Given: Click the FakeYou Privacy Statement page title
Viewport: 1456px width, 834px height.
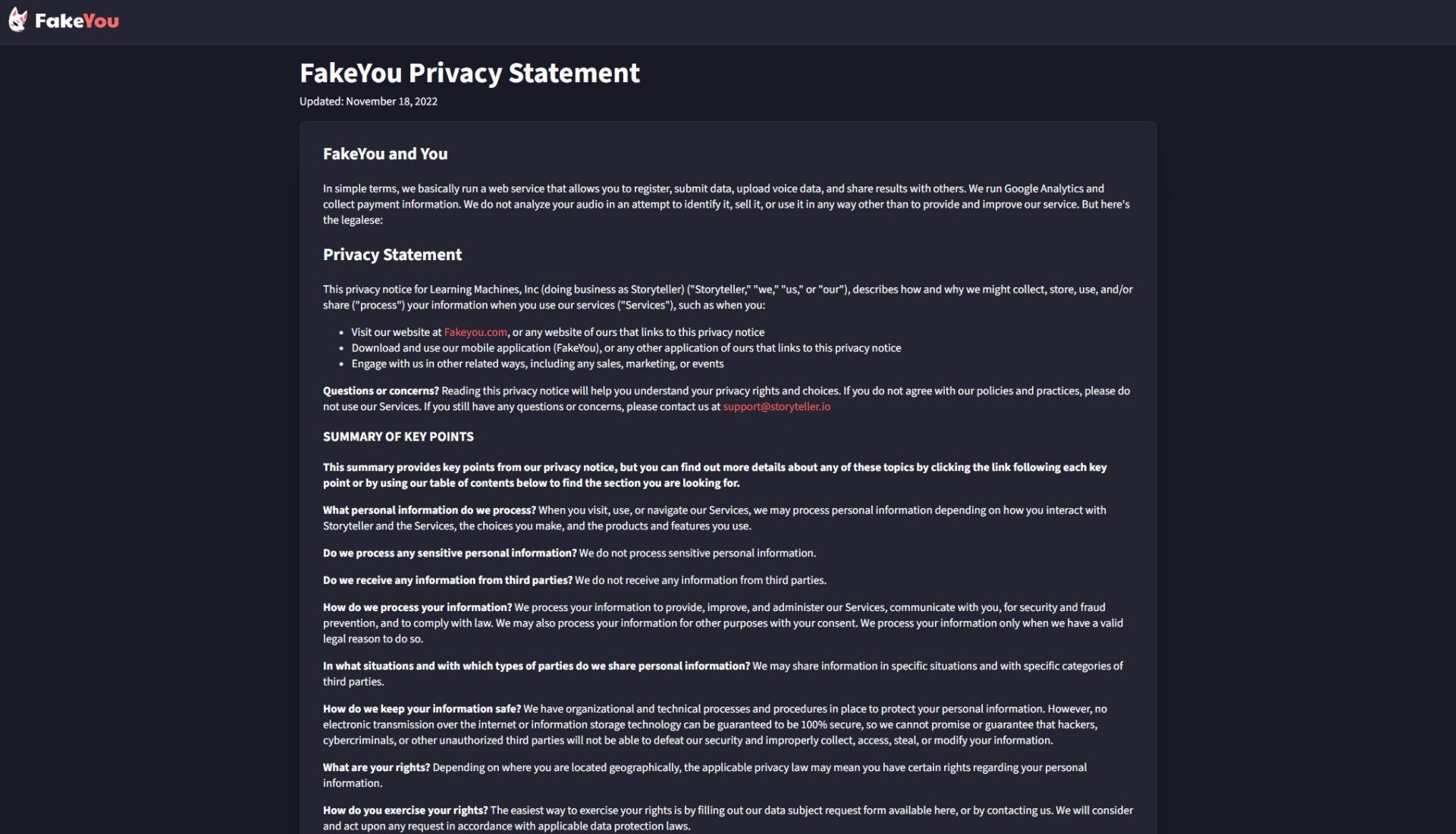Looking at the screenshot, I should pyautogui.click(x=469, y=73).
